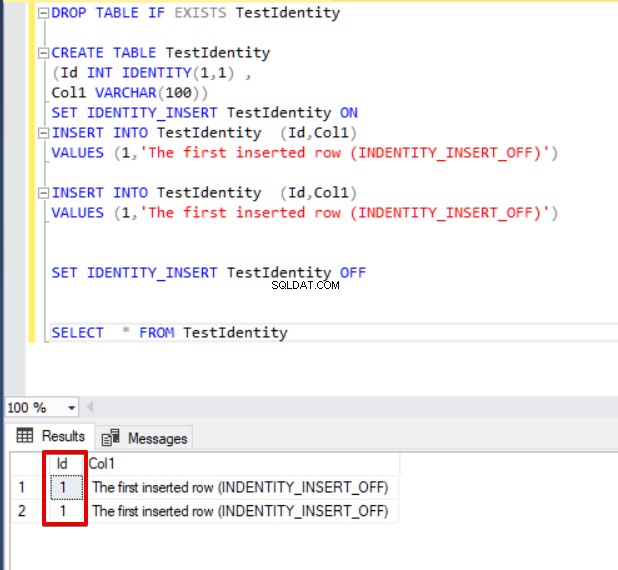The width and height of the screenshot is (618, 570).
Task: Collapse the DROP TABLE statement block
Action: tap(43, 13)
